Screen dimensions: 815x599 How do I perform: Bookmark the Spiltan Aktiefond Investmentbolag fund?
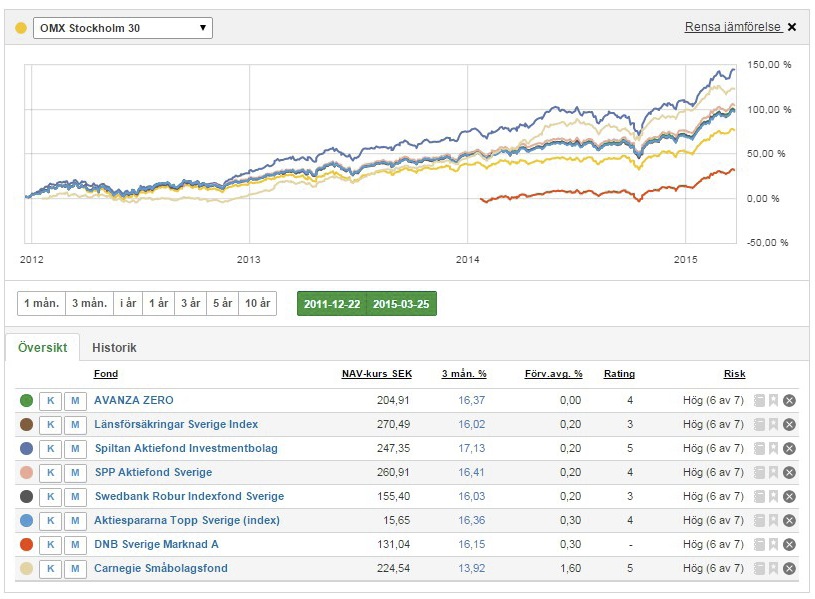coord(773,449)
